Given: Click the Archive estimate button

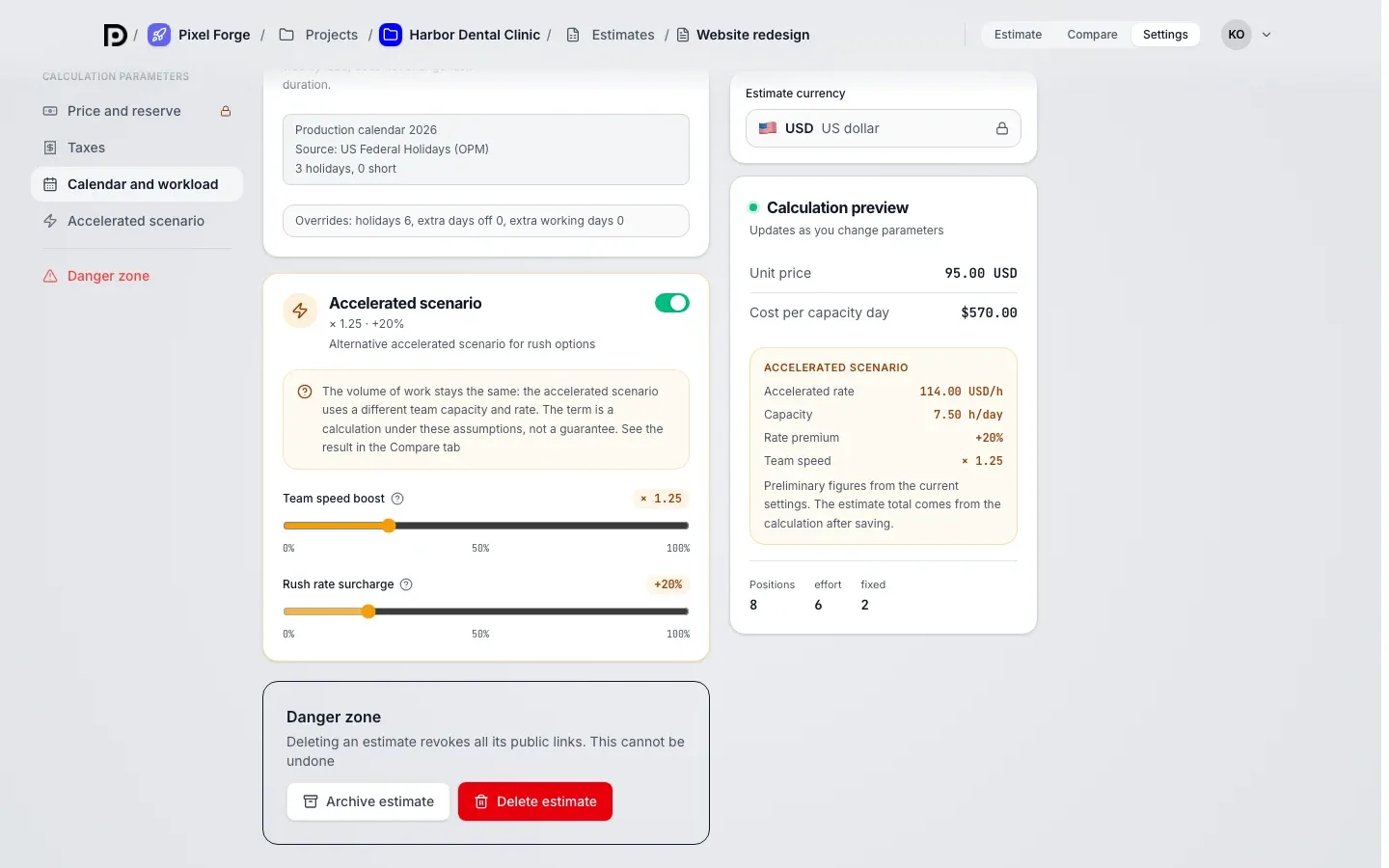Looking at the screenshot, I should coord(368,801).
